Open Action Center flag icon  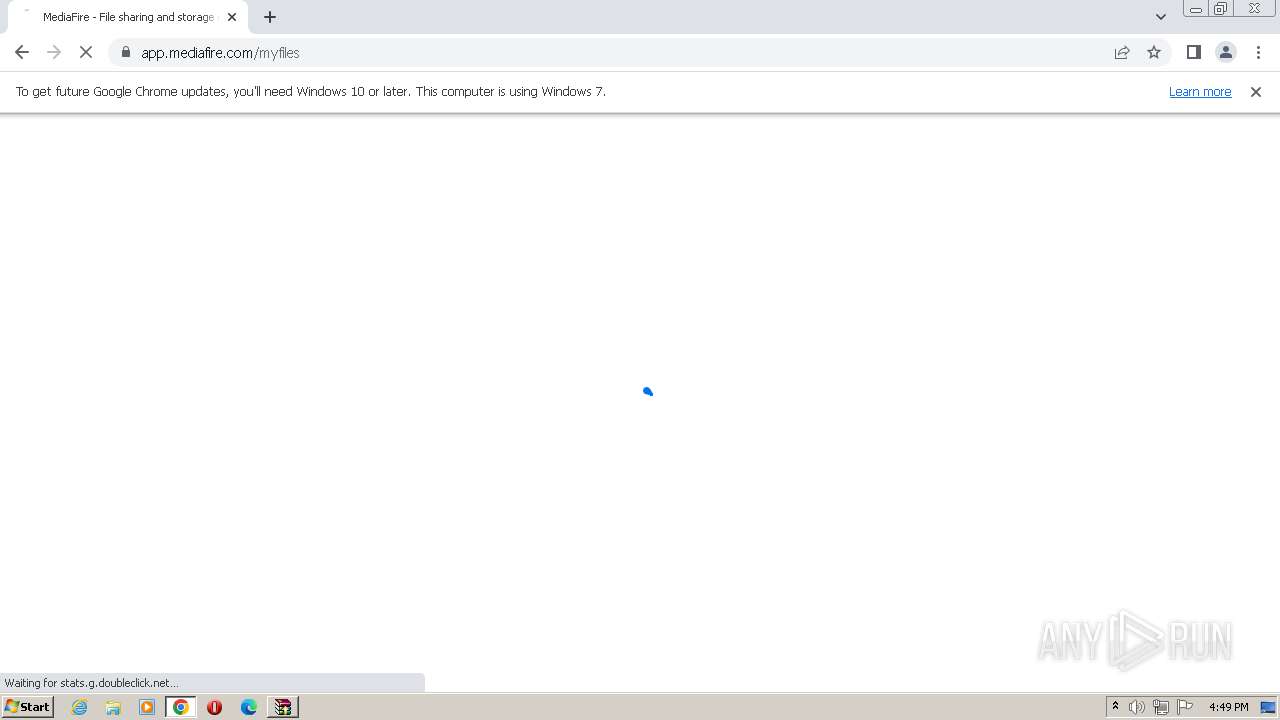[1185, 707]
